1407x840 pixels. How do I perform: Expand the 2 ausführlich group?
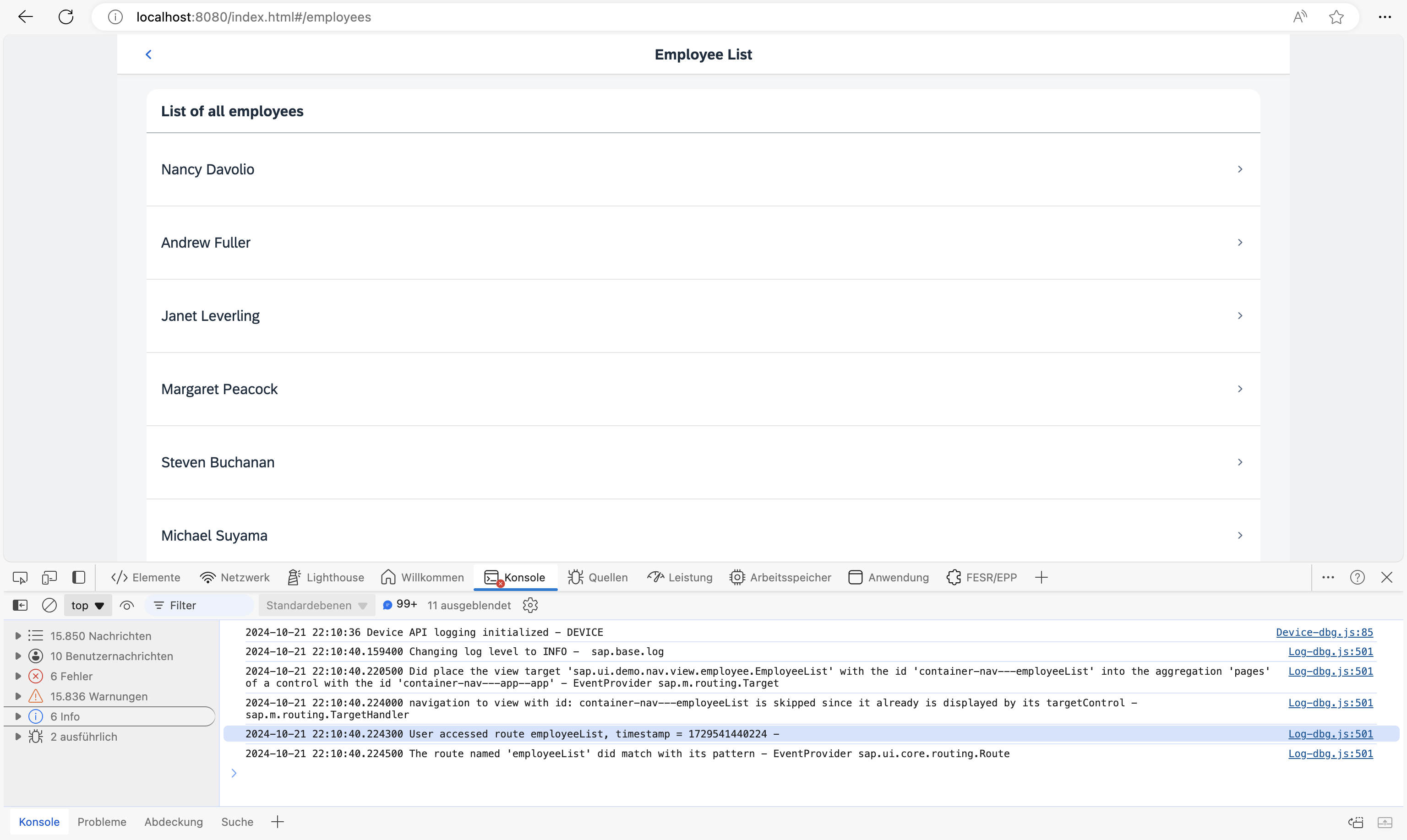click(x=17, y=737)
